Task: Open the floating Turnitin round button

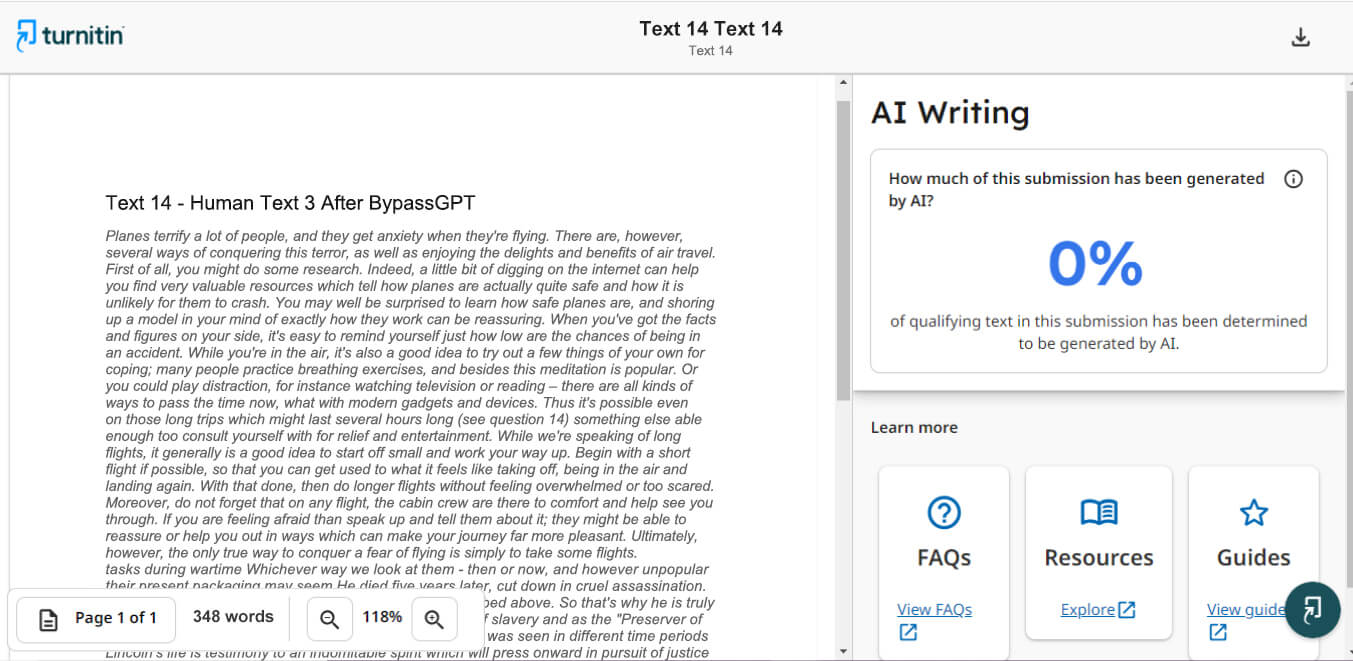Action: [x=1312, y=610]
